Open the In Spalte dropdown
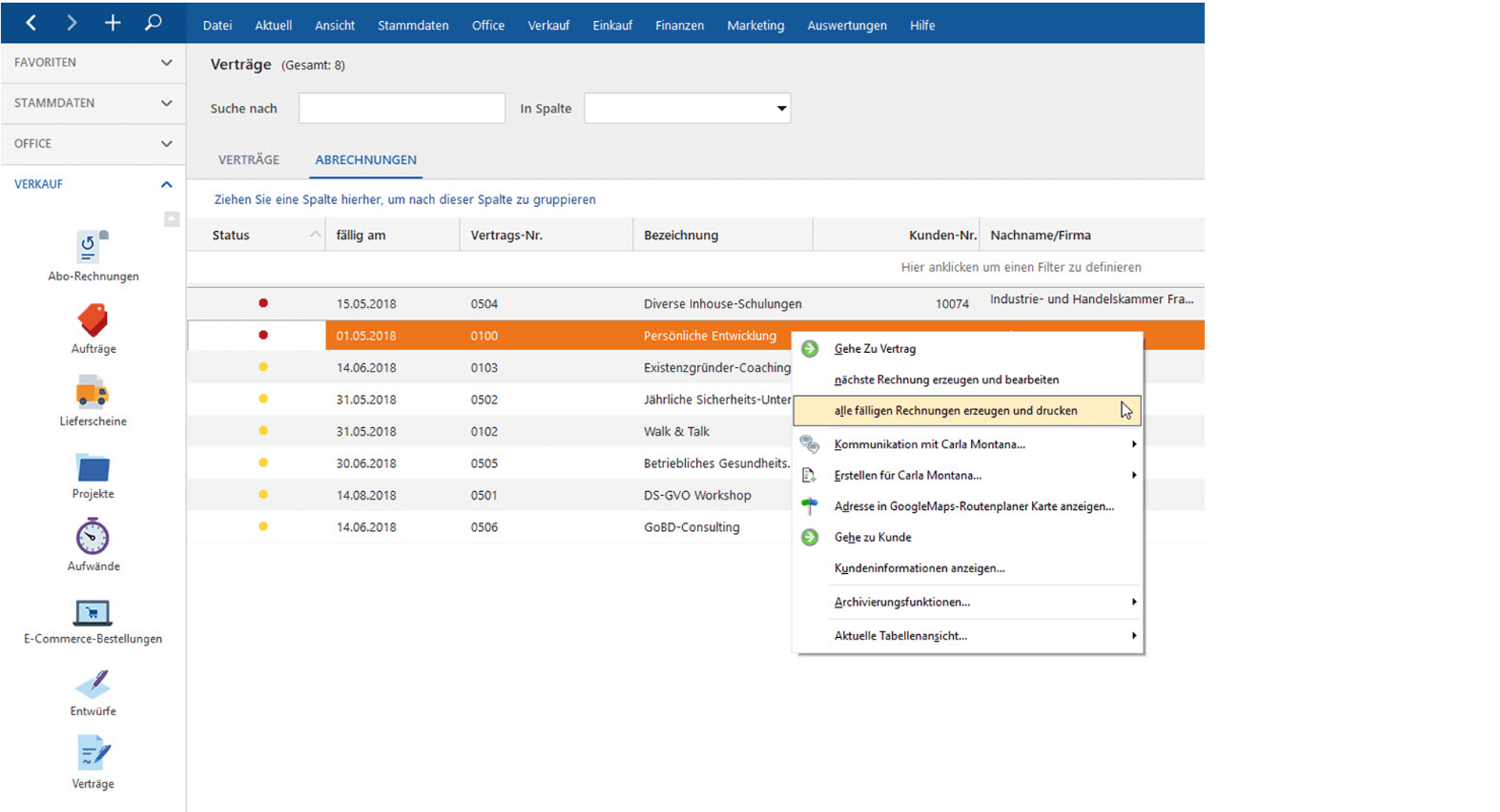This screenshot has width=1500, height=812. tap(781, 109)
